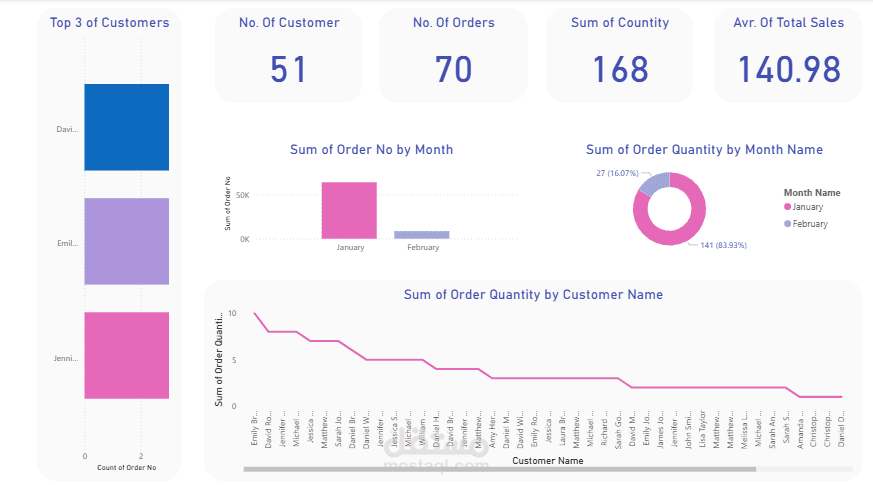Click the Davi... label in Top 3 chart
The image size is (873, 485).
tap(67, 129)
